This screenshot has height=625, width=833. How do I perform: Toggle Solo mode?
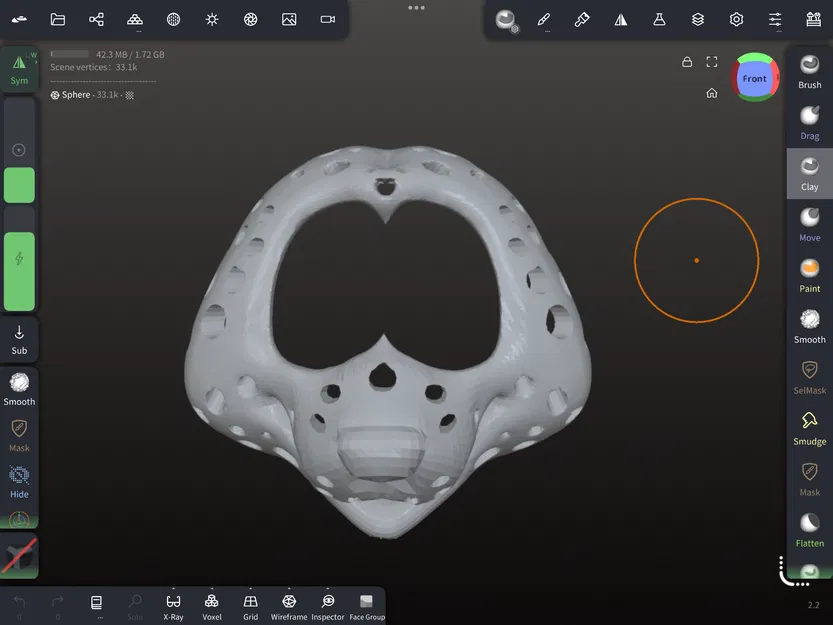click(135, 607)
